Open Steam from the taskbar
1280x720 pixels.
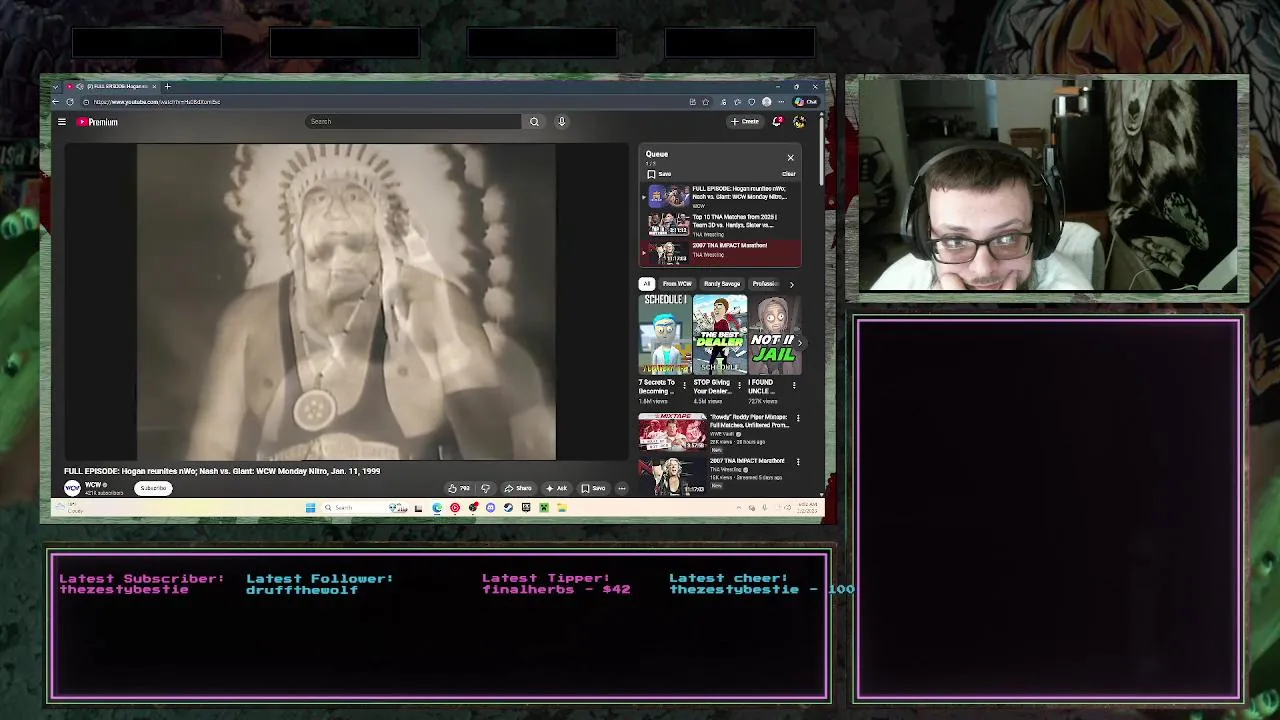(508, 507)
